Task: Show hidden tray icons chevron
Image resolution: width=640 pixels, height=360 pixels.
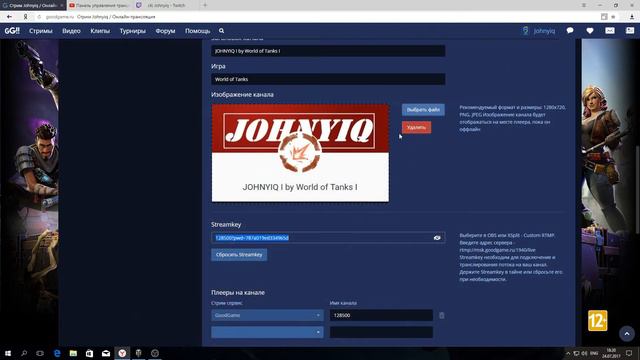Action: coord(568,353)
